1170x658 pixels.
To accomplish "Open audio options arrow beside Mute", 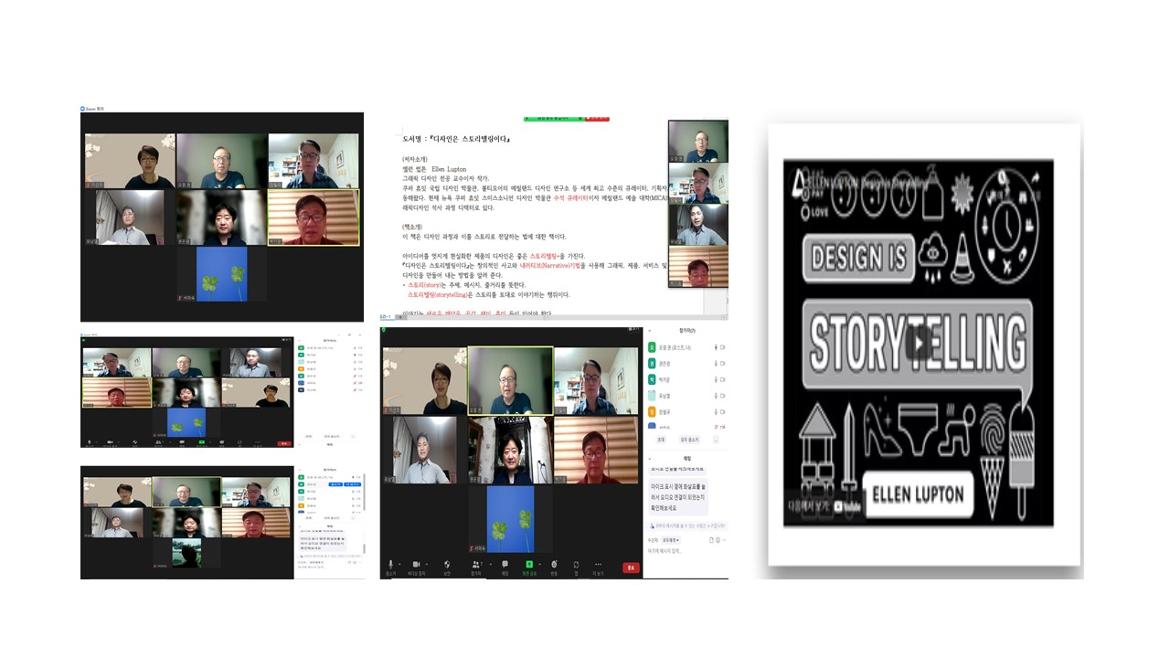I will [x=399, y=565].
